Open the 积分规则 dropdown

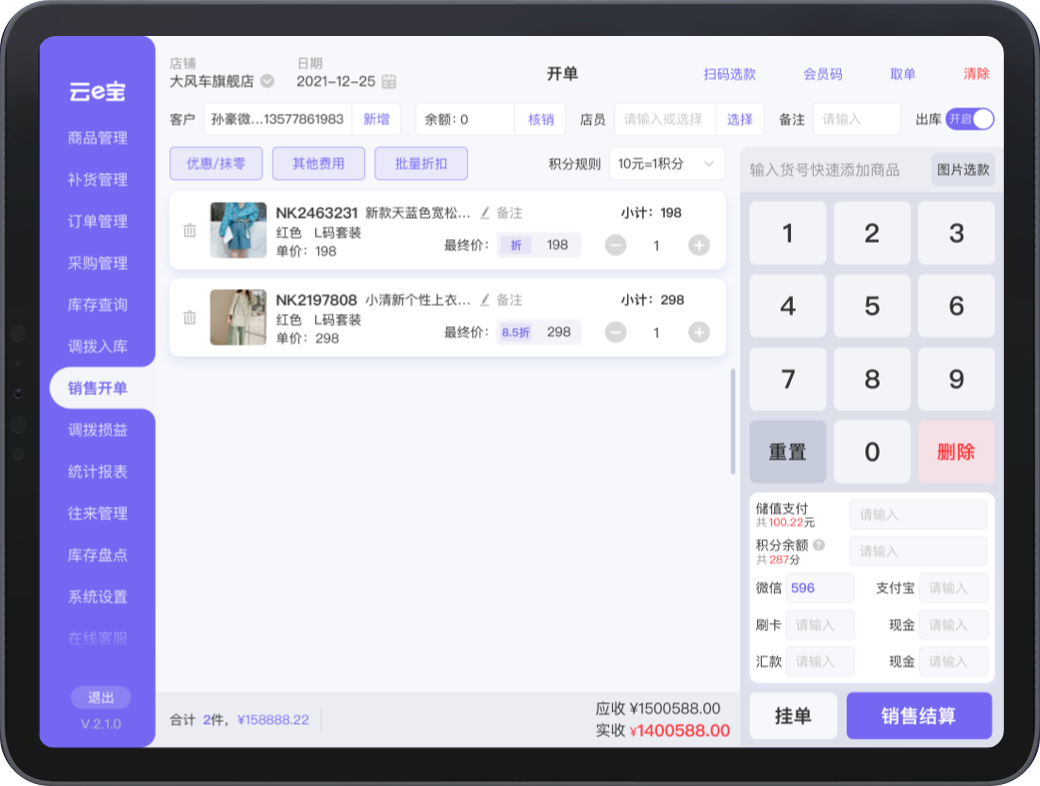point(667,164)
